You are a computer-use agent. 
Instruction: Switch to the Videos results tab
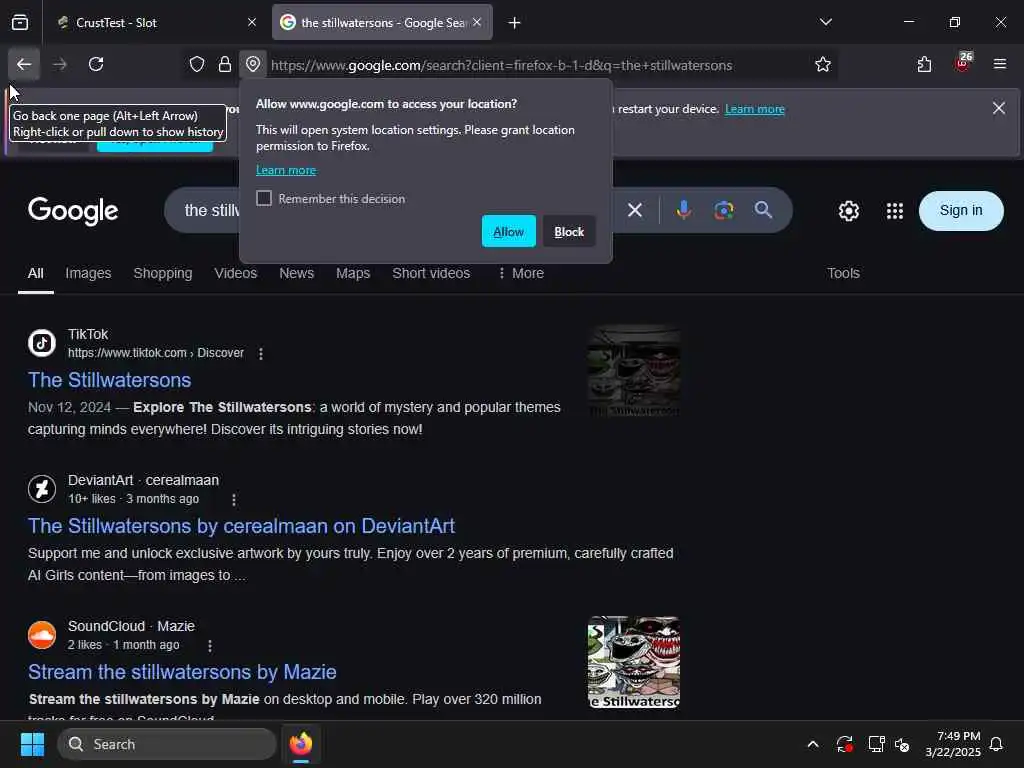pos(236,273)
